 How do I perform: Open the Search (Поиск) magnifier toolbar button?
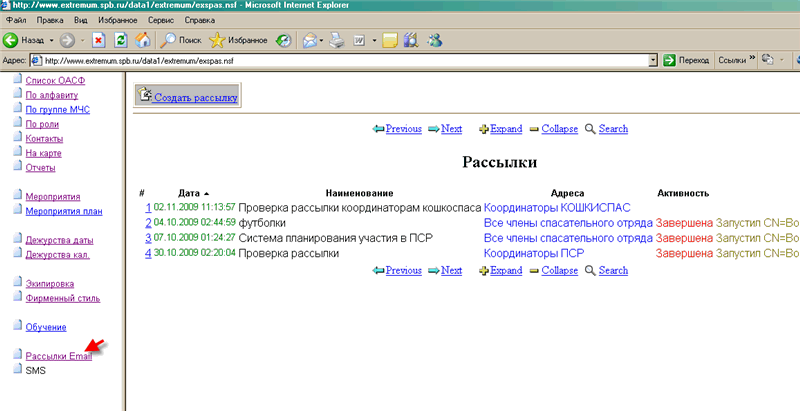coord(181,40)
